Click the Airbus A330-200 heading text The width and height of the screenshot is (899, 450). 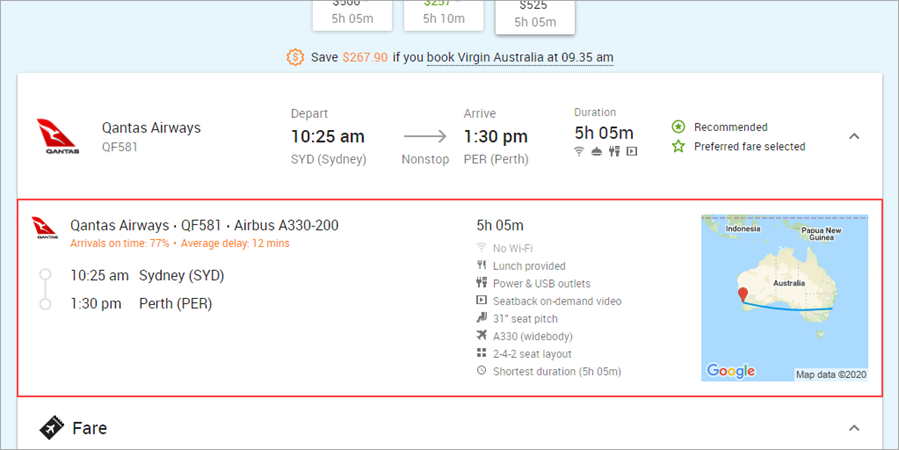(x=286, y=225)
